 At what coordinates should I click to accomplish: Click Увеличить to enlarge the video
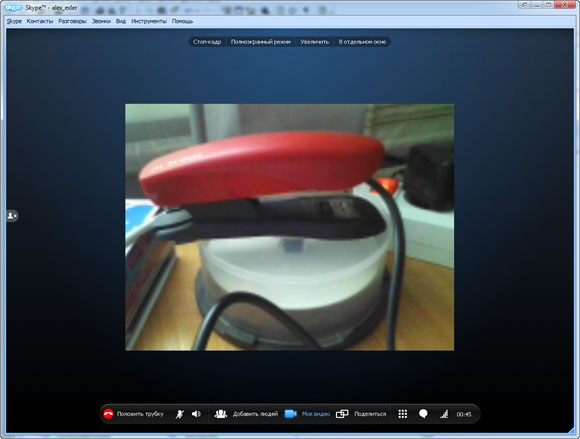tap(314, 42)
